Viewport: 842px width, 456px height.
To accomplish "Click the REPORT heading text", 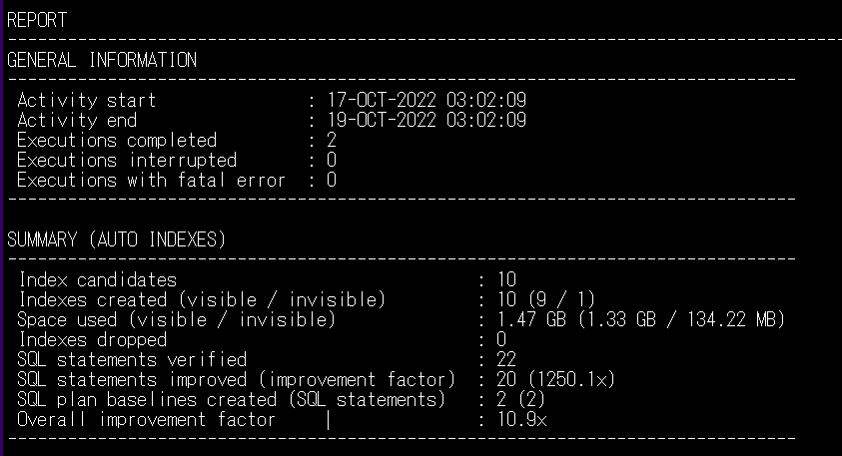I will click(37, 17).
